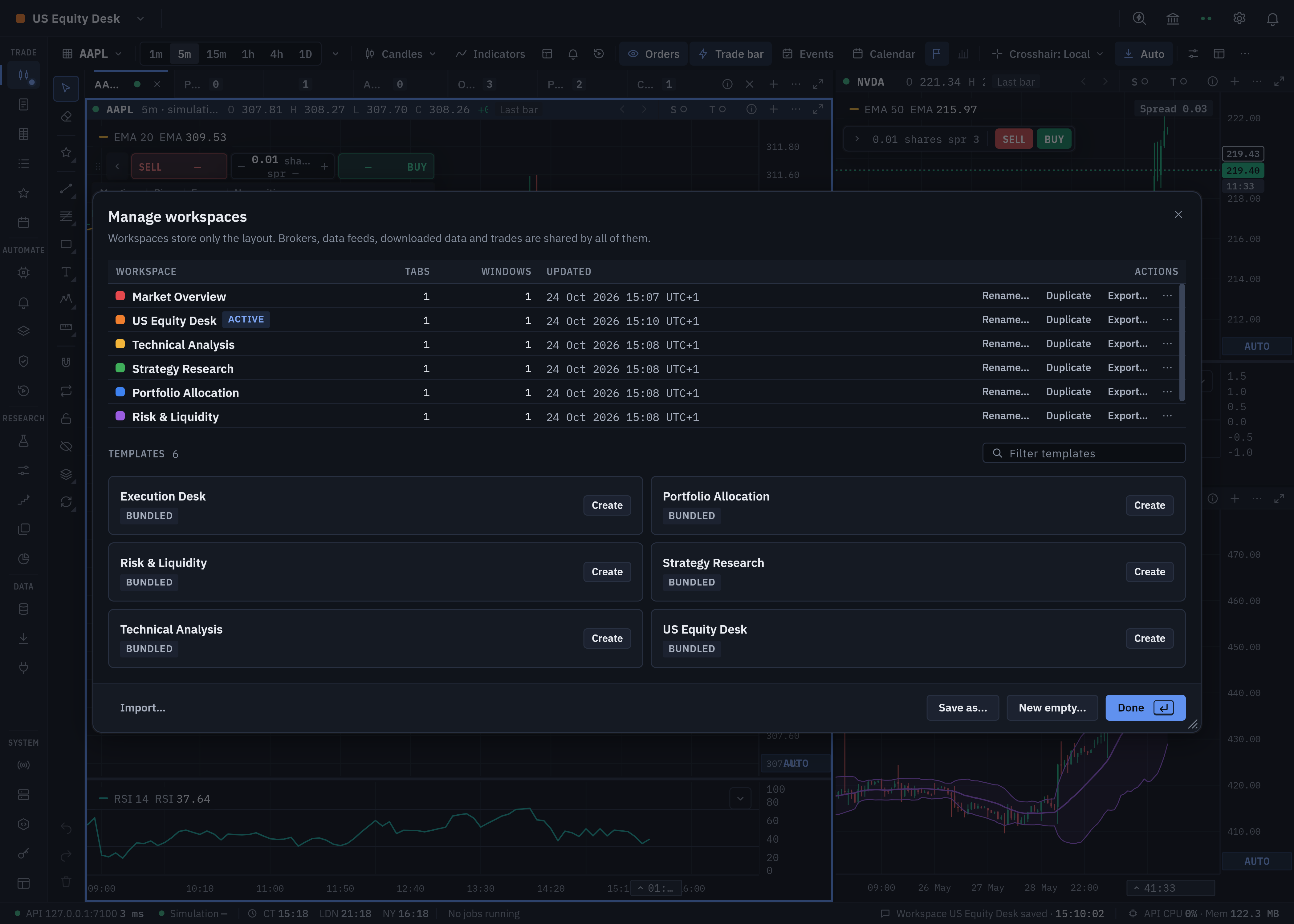The height and width of the screenshot is (924, 1294).
Task: Open the Indicators menu
Action: click(490, 54)
